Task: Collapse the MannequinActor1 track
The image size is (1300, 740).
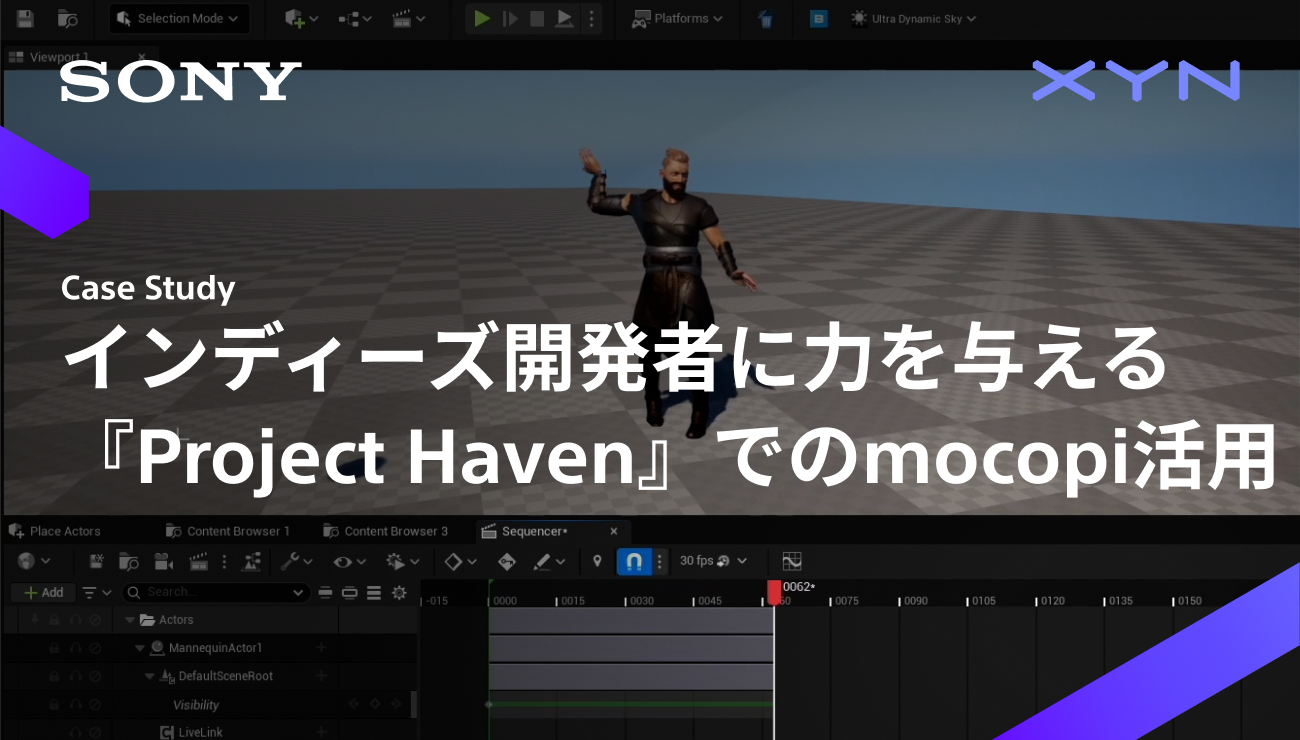Action: click(x=140, y=648)
